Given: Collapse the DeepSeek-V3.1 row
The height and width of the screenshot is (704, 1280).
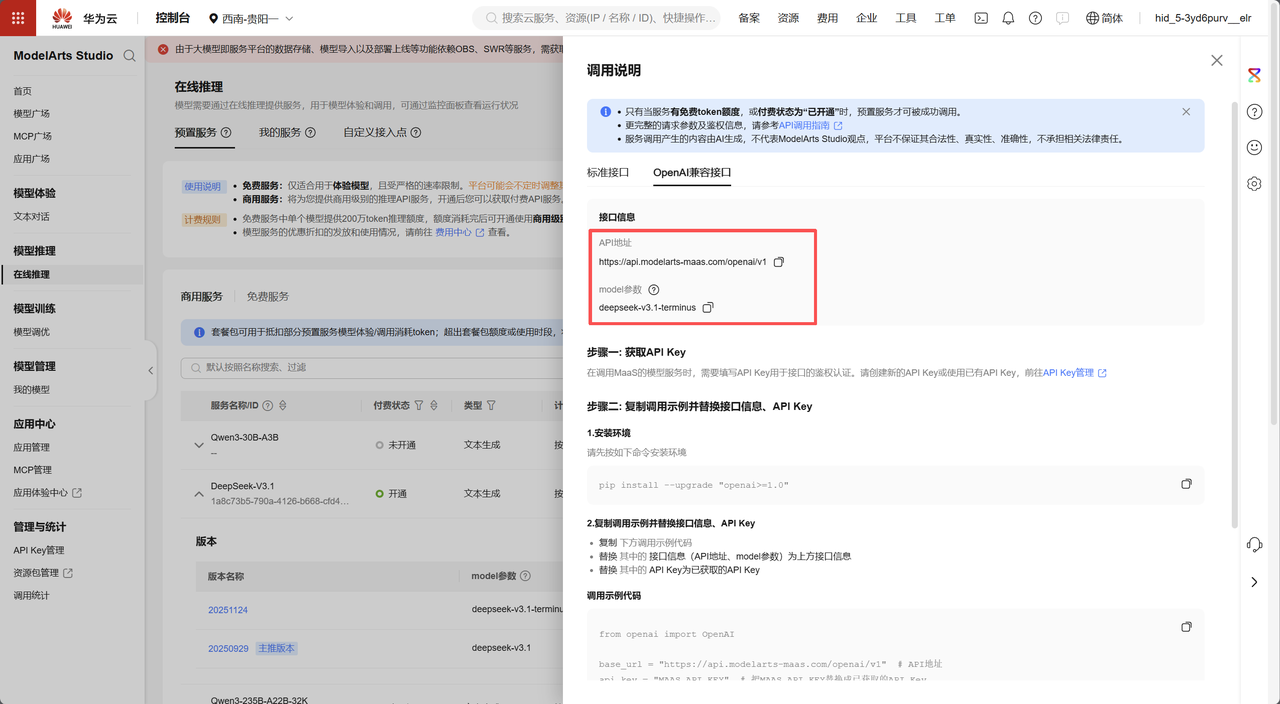Looking at the screenshot, I should coord(199,493).
